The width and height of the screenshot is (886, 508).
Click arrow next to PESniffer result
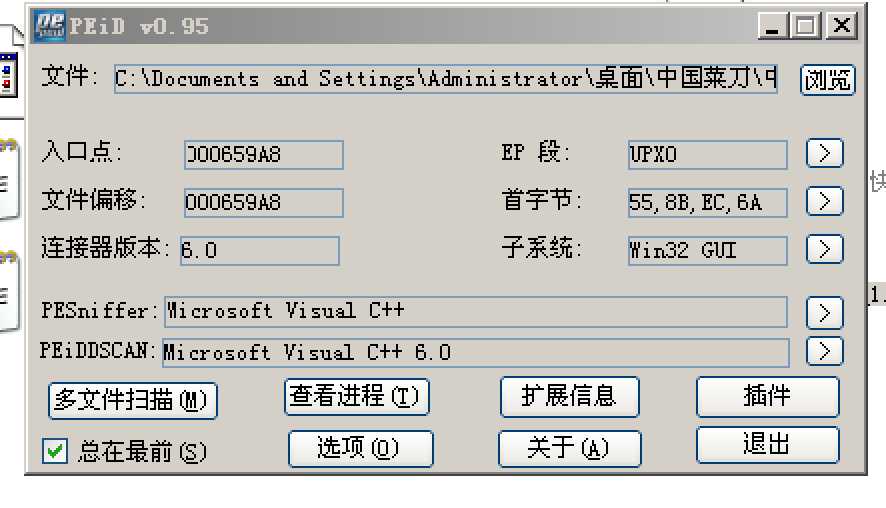824,312
